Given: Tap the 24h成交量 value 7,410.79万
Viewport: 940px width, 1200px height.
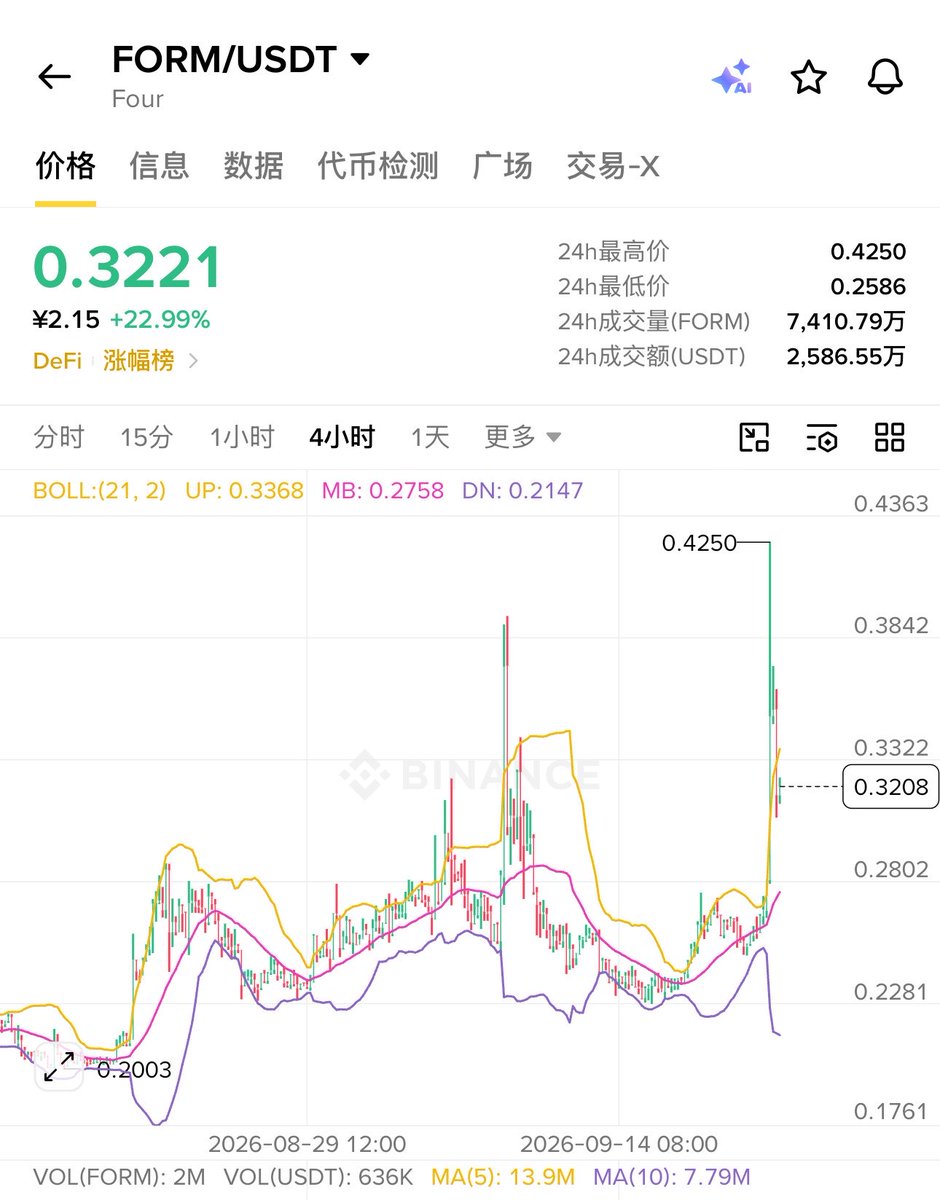Looking at the screenshot, I should point(846,322).
